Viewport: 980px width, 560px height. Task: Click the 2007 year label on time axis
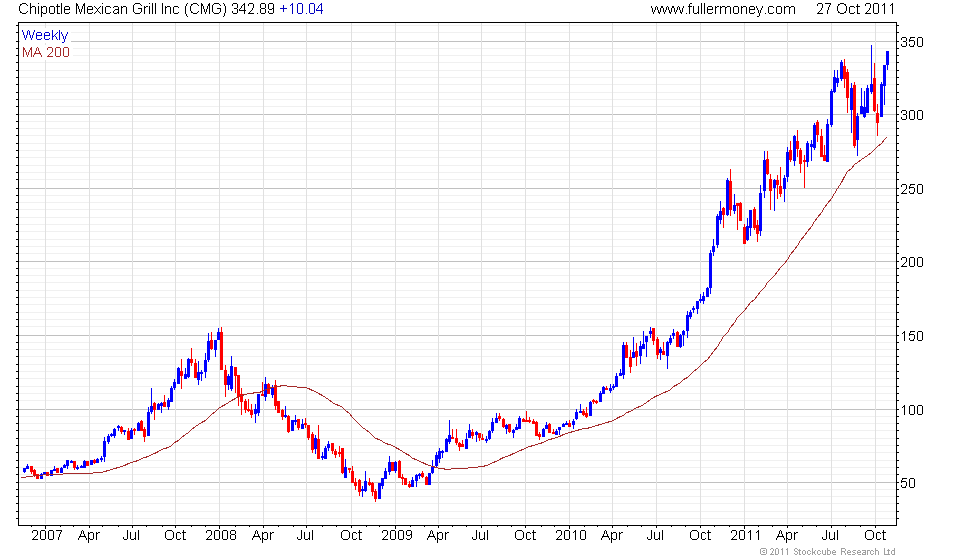47,536
